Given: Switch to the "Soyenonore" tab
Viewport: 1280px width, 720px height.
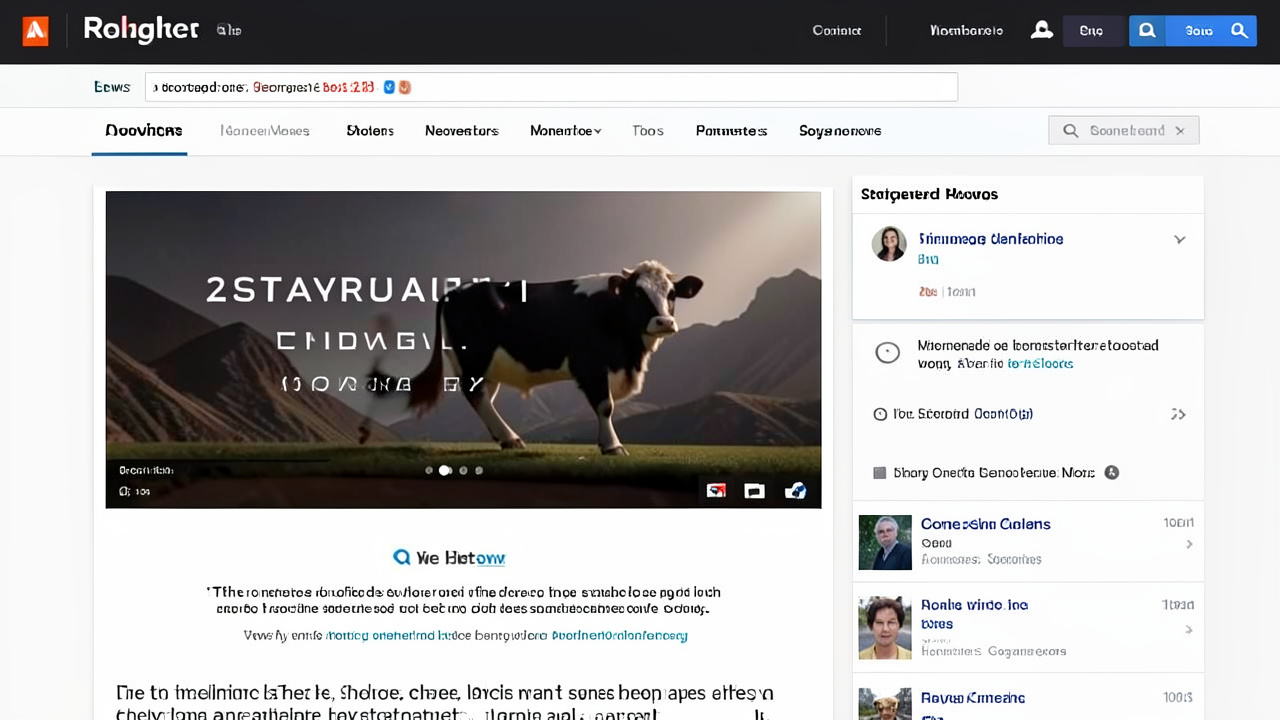Looking at the screenshot, I should coord(840,131).
